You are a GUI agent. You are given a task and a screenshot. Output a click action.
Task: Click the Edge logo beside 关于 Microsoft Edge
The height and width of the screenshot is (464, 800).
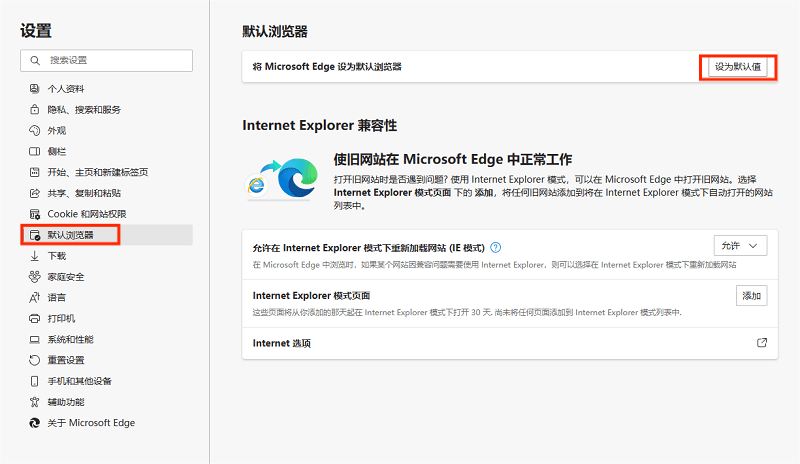click(34, 423)
